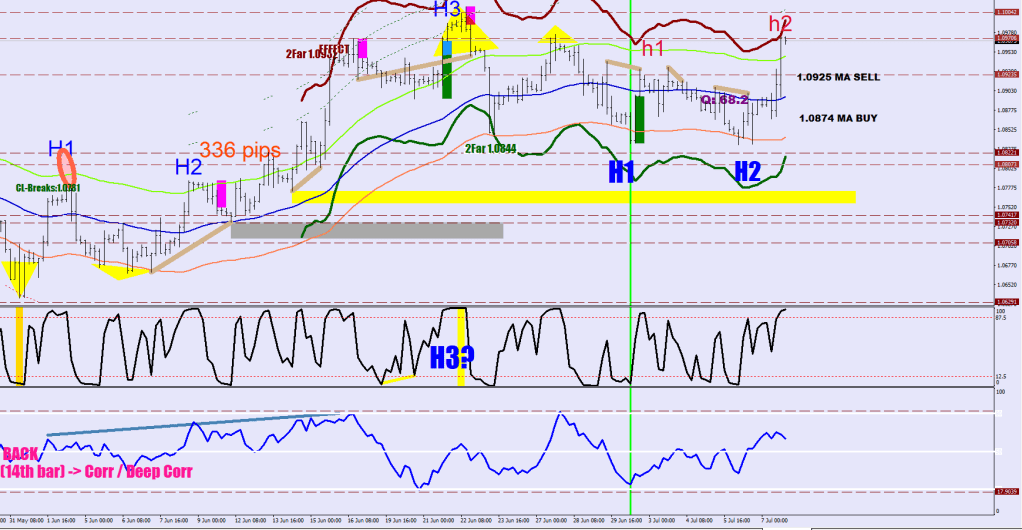
Task: Select the light-blue rectangle below H3
Action: tap(447, 49)
